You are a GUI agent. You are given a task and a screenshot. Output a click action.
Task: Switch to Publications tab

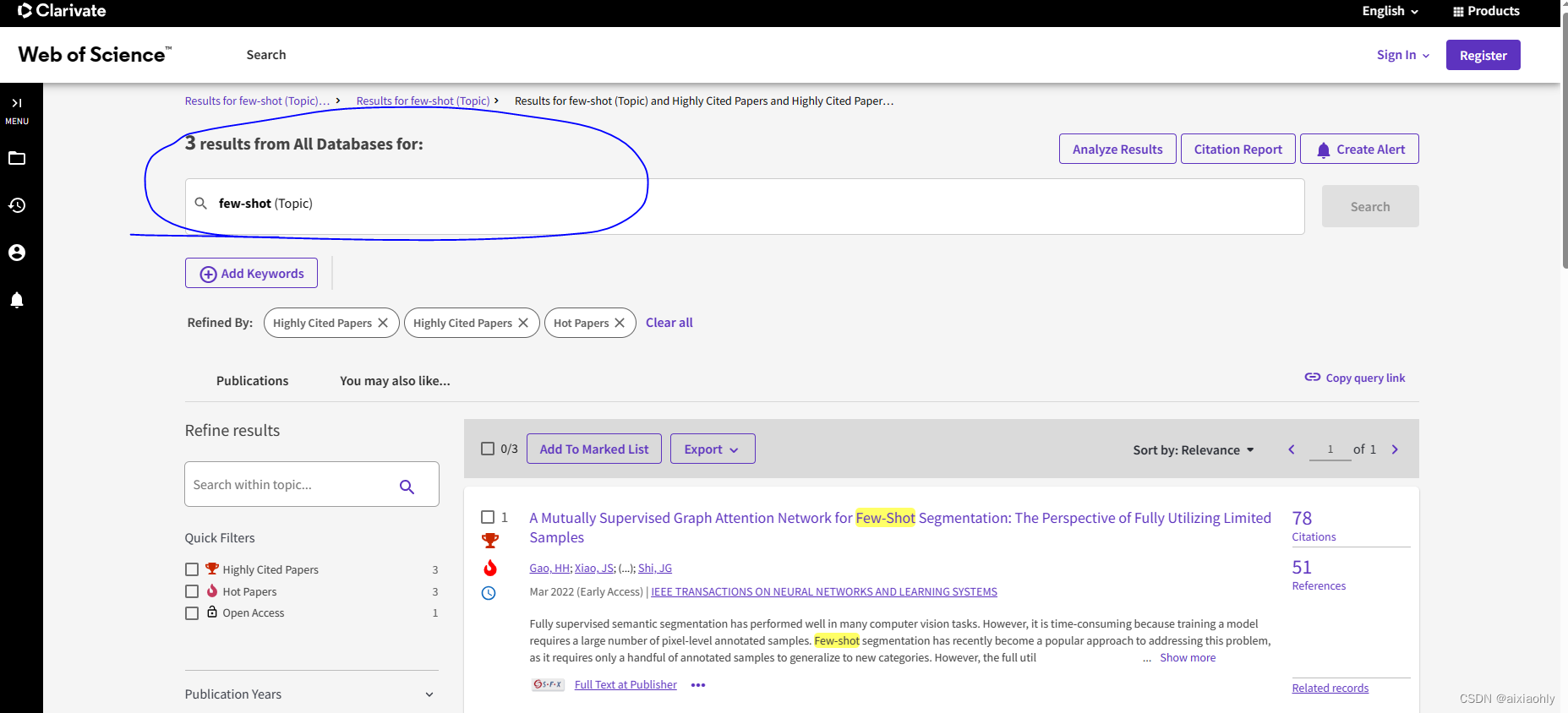(x=252, y=381)
